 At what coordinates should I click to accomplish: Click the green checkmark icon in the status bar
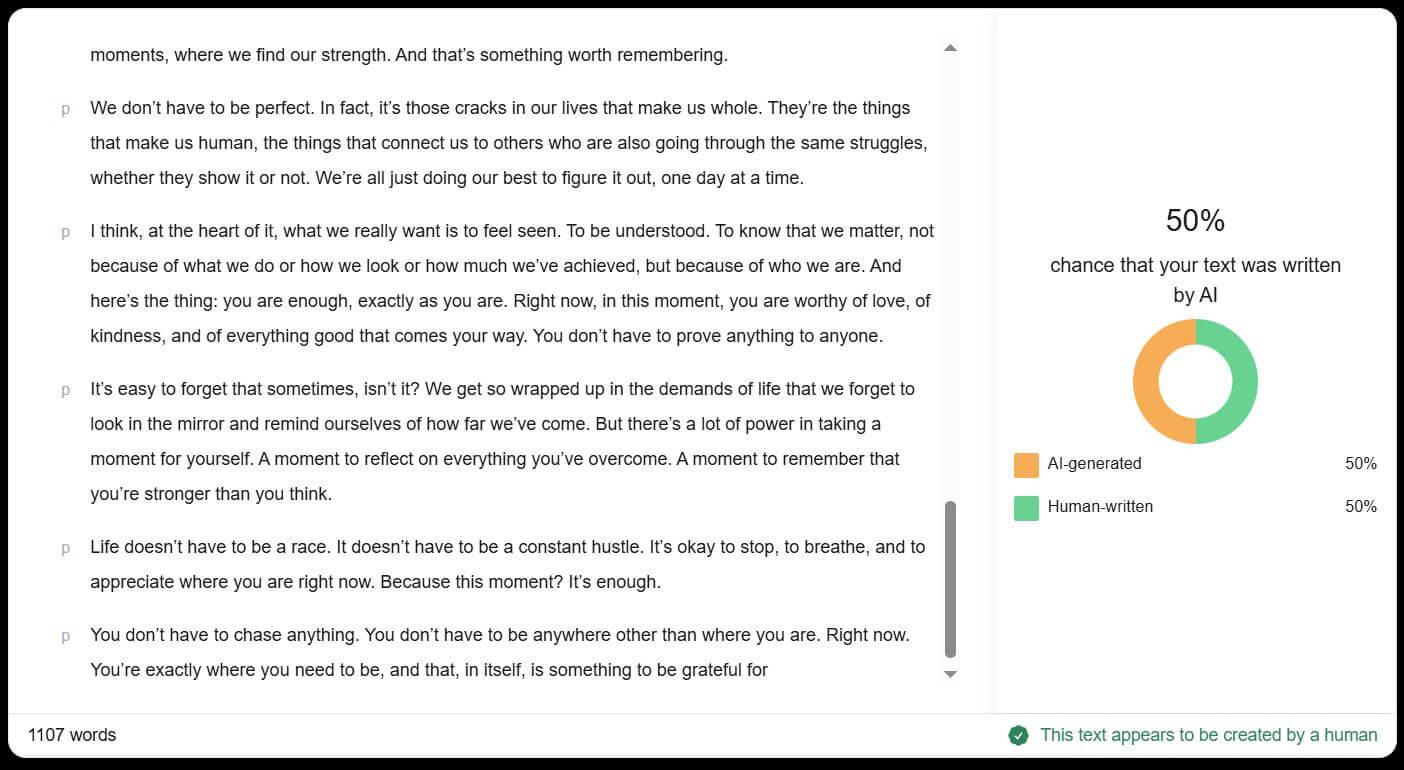click(x=1018, y=736)
